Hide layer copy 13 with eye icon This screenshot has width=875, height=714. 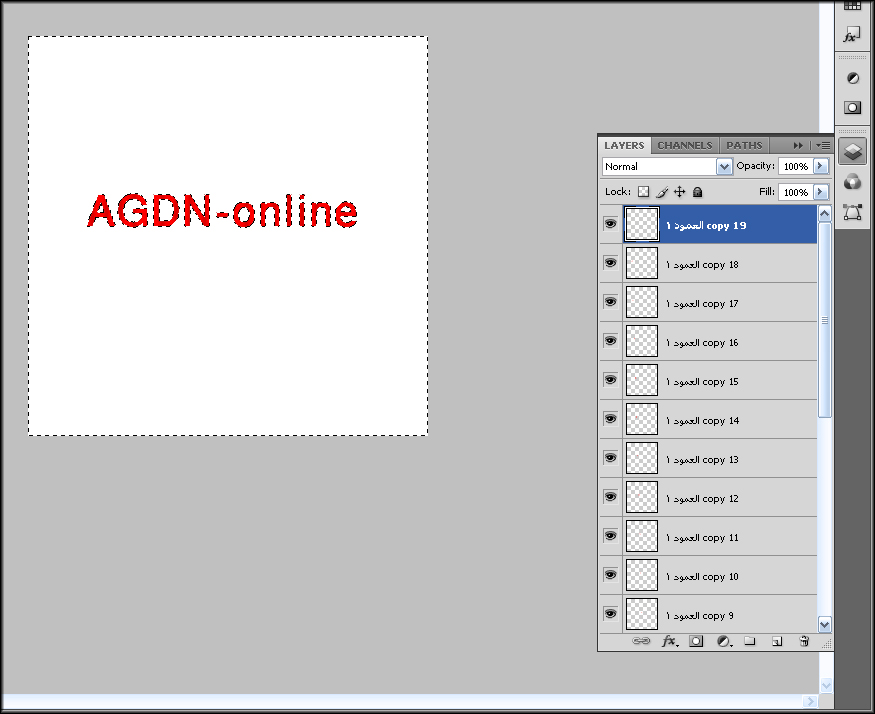click(610, 458)
